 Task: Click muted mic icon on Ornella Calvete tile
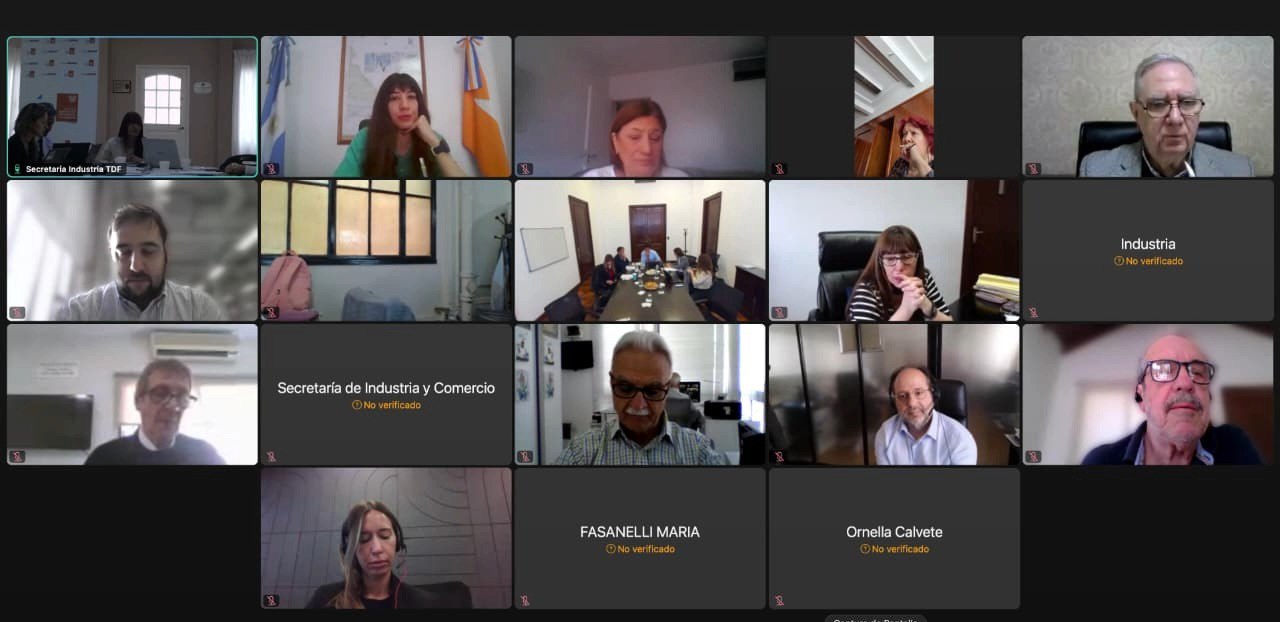tap(779, 601)
